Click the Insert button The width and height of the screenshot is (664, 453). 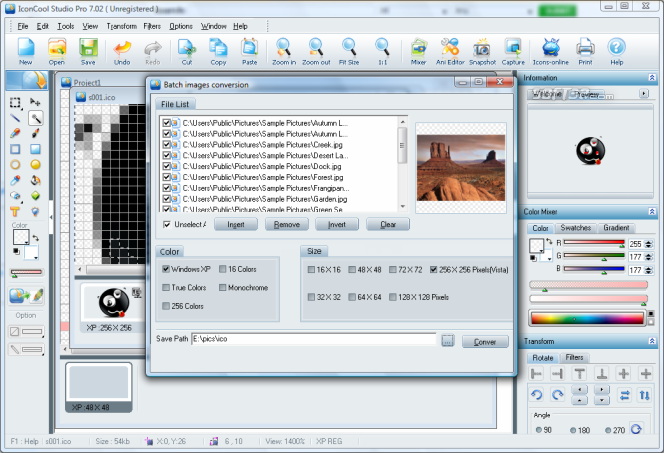pos(236,224)
